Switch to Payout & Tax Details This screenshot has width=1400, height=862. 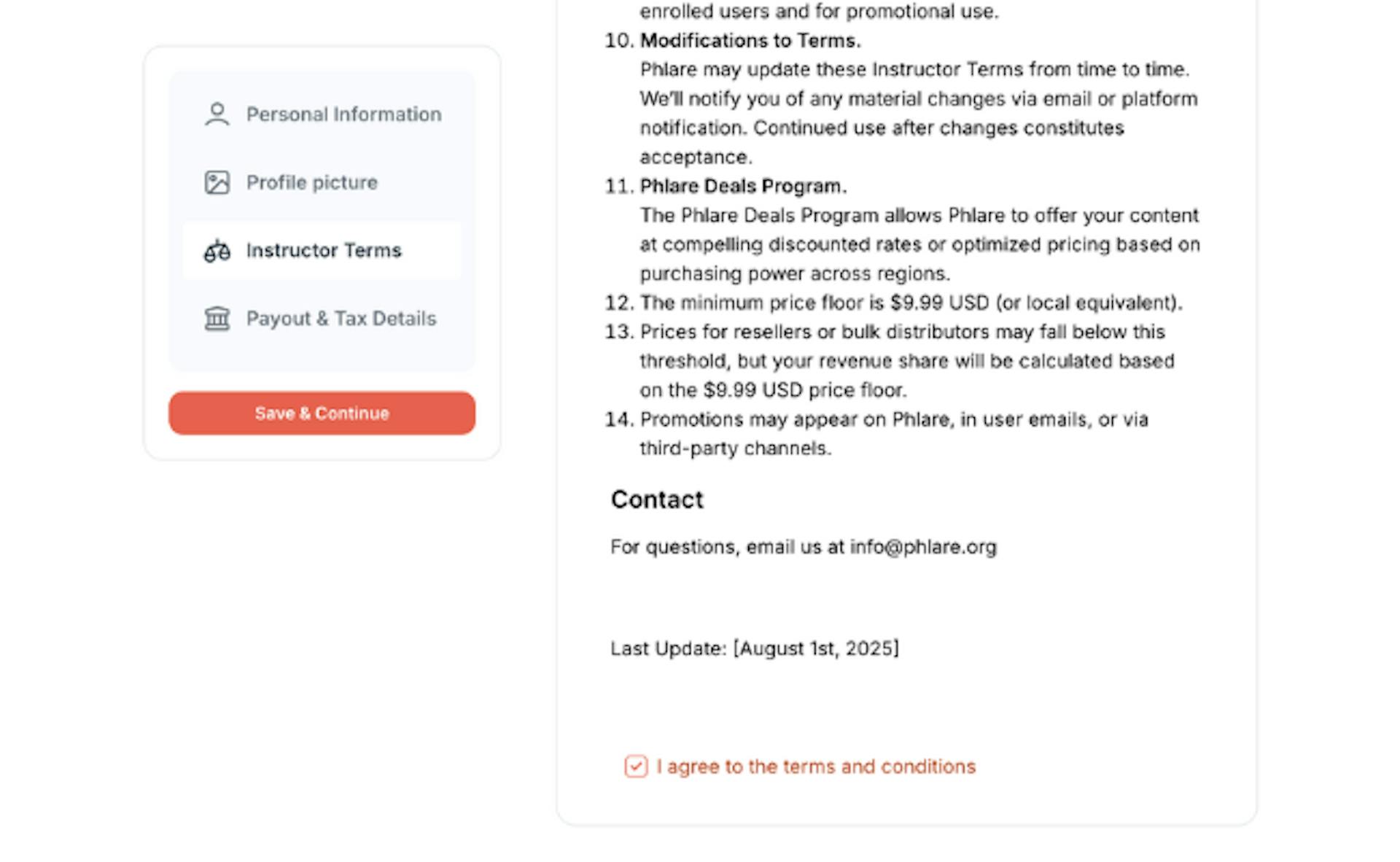(x=341, y=319)
